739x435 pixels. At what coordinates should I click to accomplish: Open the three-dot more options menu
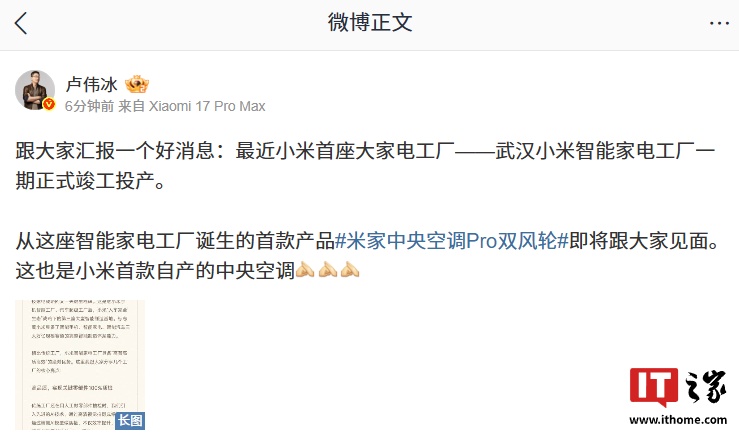coord(719,23)
